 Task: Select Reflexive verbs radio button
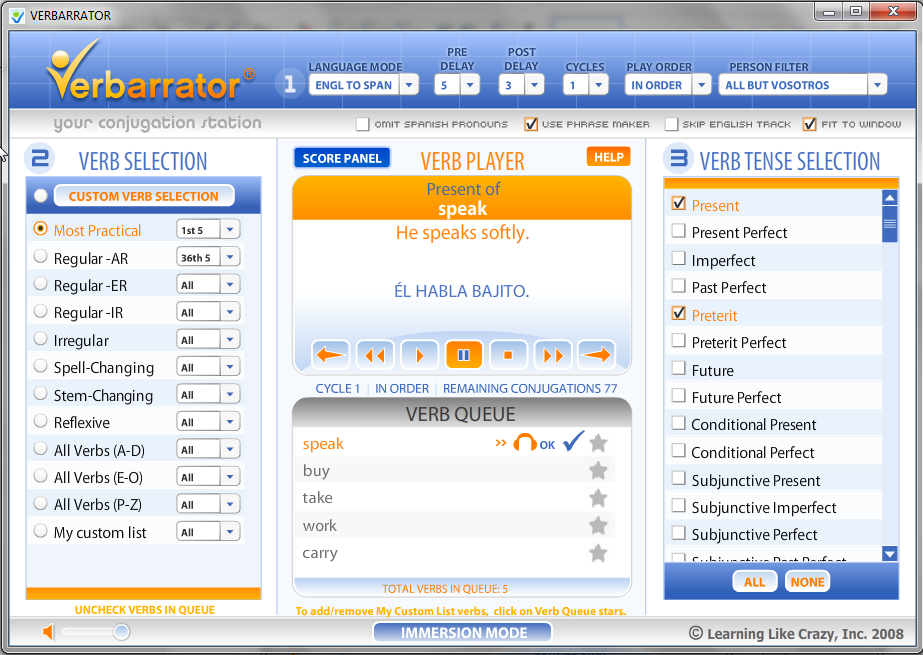pyautogui.click(x=41, y=421)
